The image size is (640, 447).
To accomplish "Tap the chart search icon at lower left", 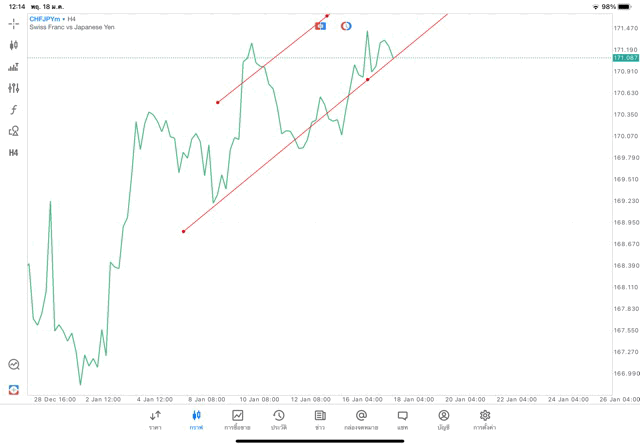I will 14,365.
